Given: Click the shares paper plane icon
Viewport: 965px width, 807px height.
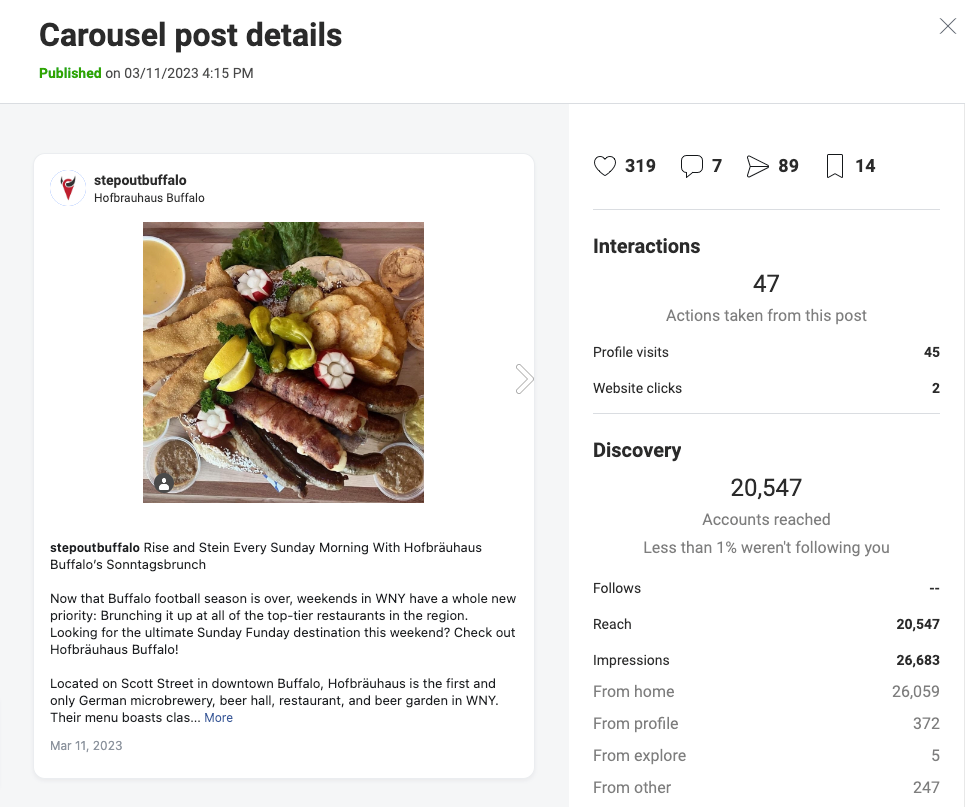Looking at the screenshot, I should [x=757, y=166].
